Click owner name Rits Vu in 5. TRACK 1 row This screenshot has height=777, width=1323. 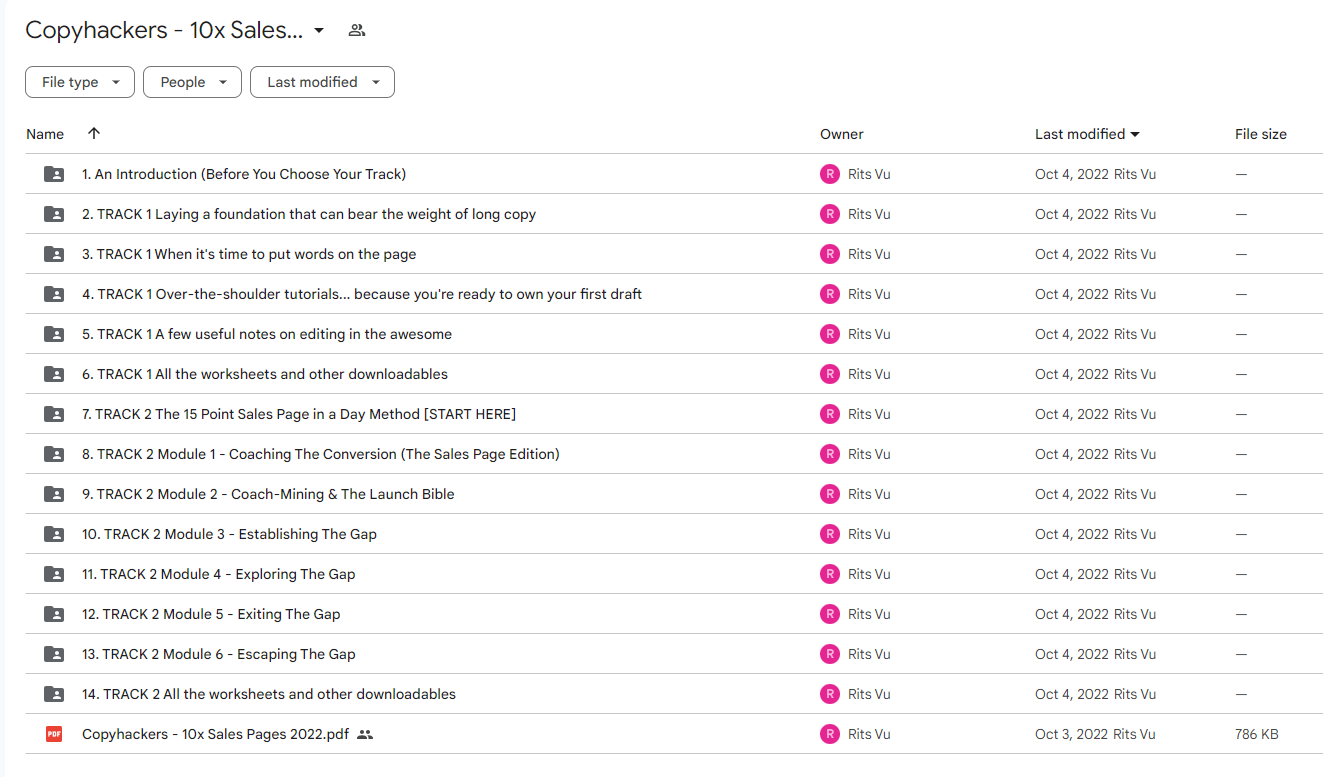coord(869,334)
